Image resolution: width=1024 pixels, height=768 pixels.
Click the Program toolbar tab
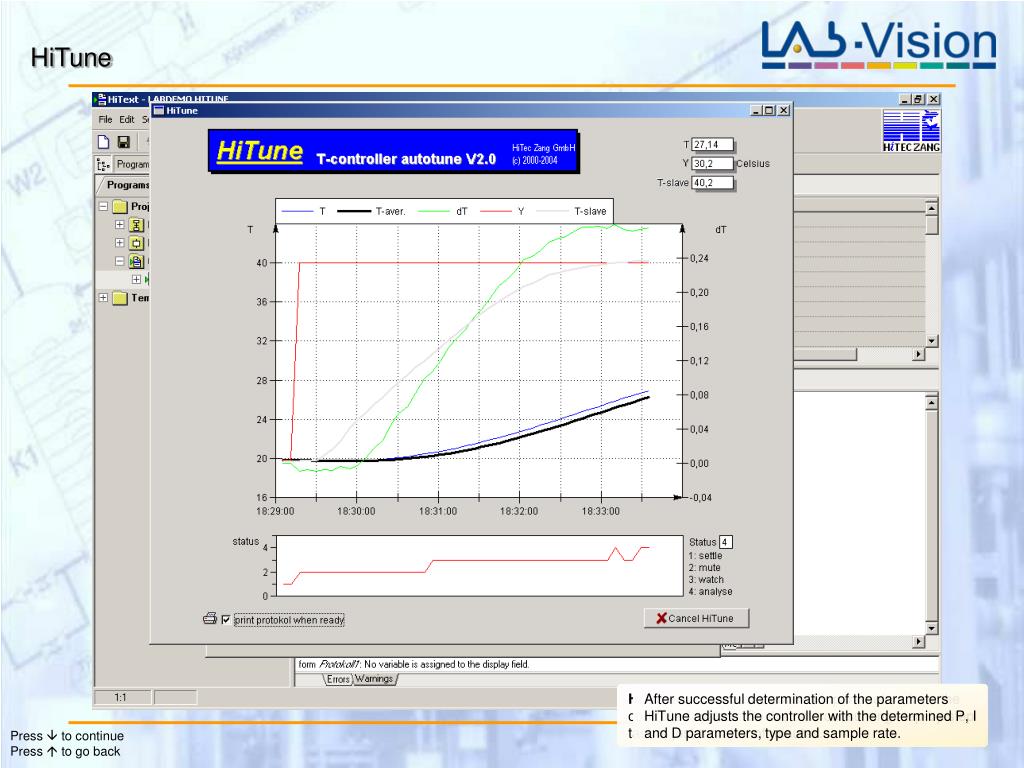(x=133, y=164)
